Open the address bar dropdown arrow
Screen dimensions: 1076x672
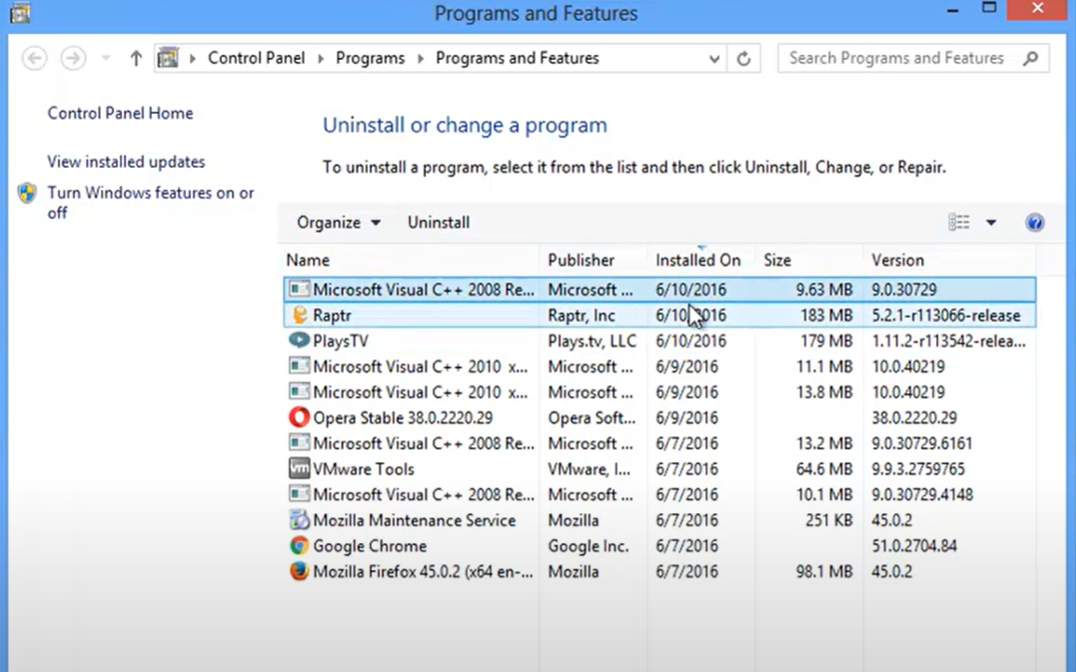coord(713,58)
